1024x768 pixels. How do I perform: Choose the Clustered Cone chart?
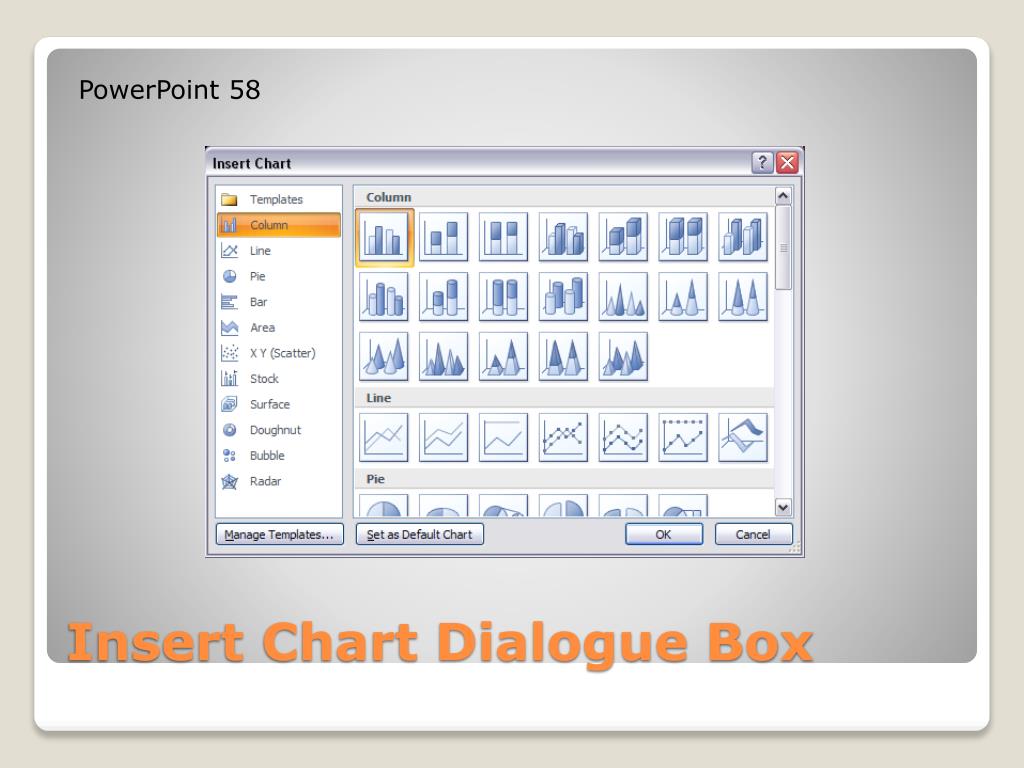(623, 296)
